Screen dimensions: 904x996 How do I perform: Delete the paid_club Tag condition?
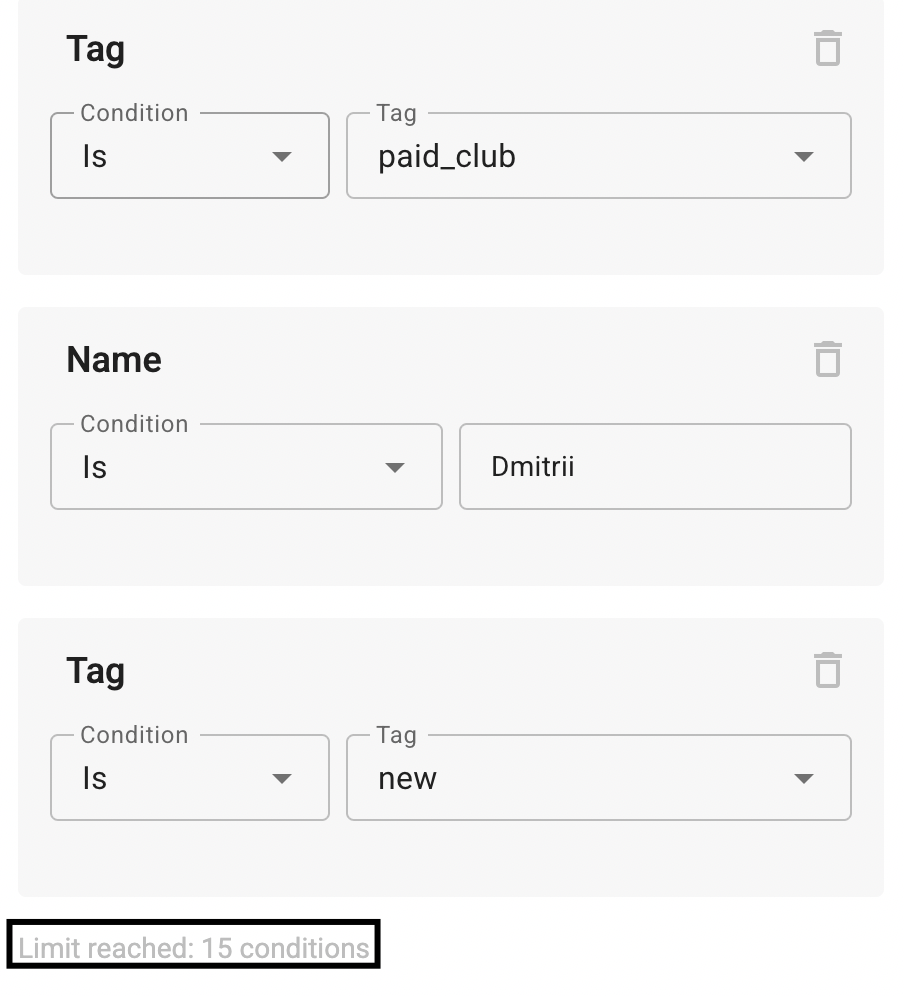coord(827,48)
